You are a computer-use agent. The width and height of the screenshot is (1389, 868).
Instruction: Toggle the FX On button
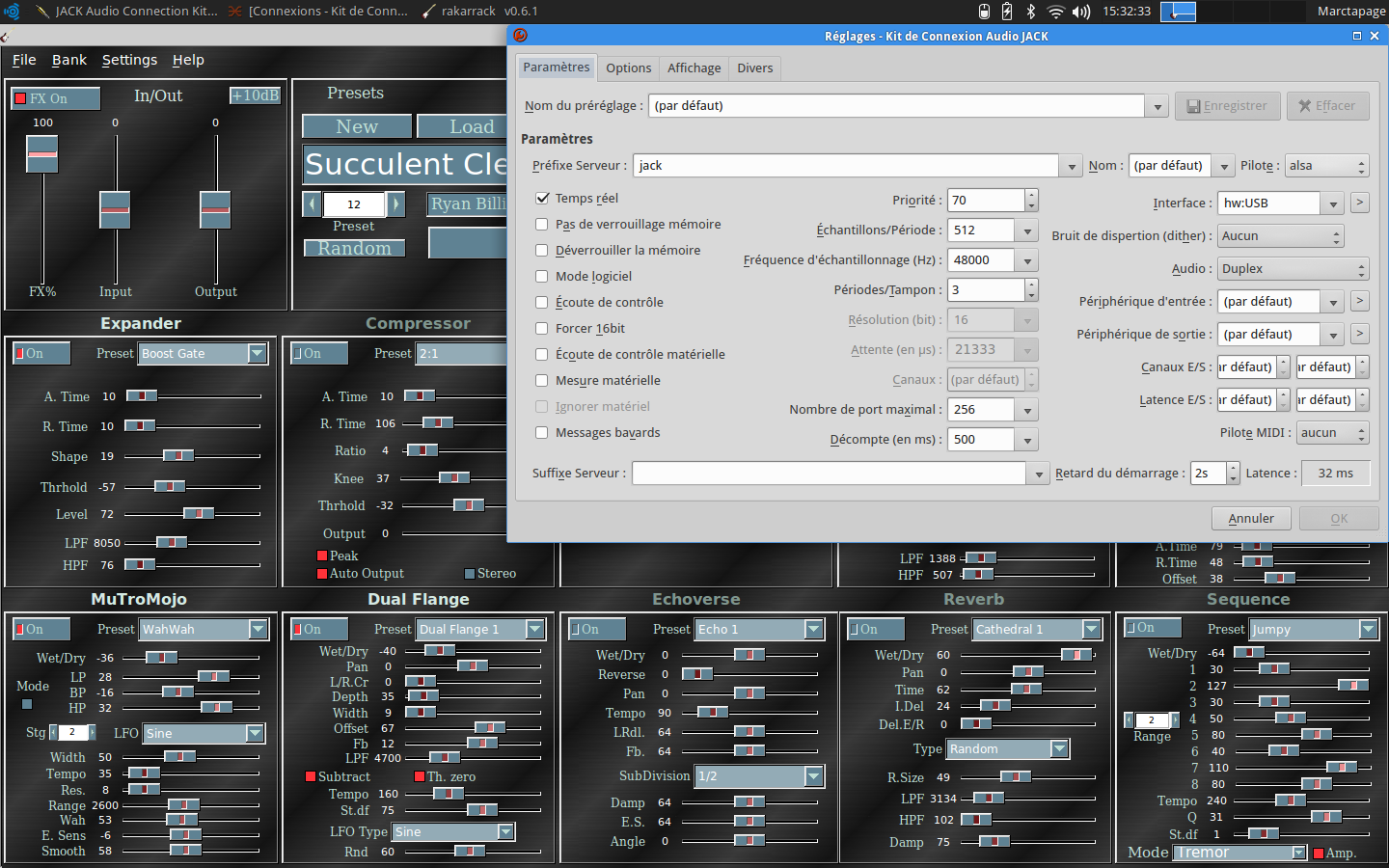55,98
